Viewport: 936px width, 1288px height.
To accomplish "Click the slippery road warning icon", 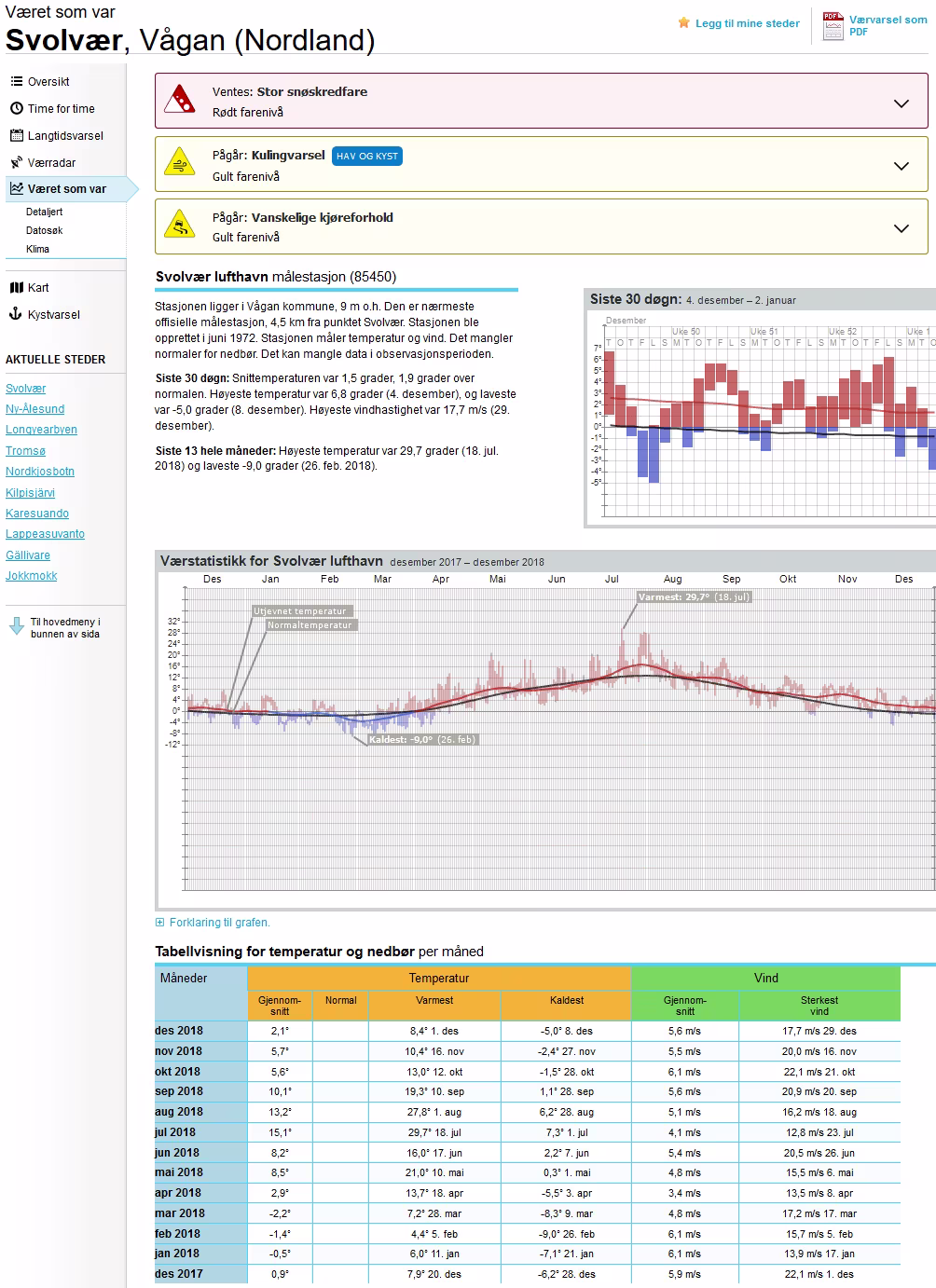I will coord(179,225).
